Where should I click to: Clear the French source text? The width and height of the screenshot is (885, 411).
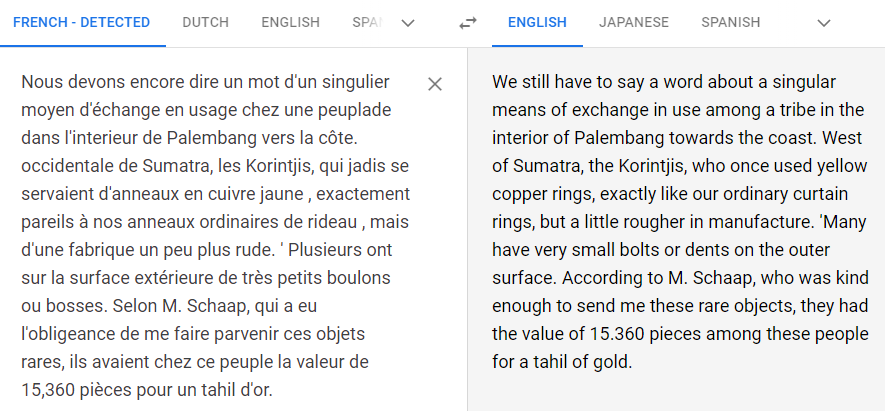point(435,84)
